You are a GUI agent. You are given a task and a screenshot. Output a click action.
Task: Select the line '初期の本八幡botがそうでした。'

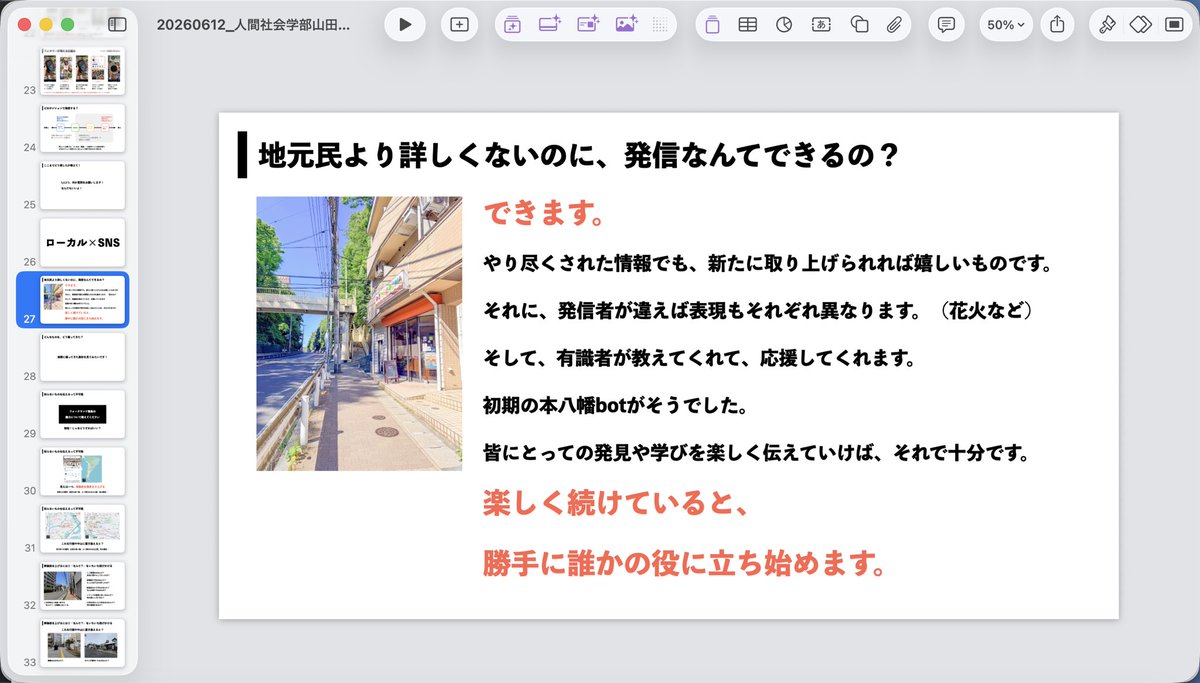tap(616, 406)
